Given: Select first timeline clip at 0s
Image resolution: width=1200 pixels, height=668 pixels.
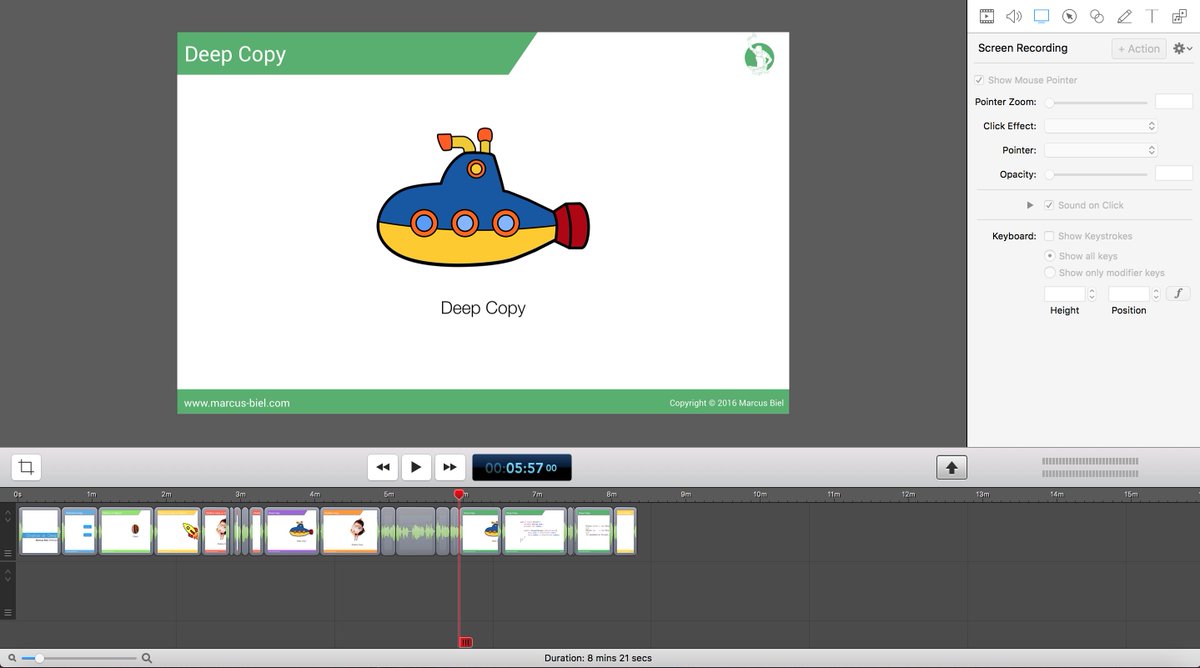Looking at the screenshot, I should click(40, 531).
